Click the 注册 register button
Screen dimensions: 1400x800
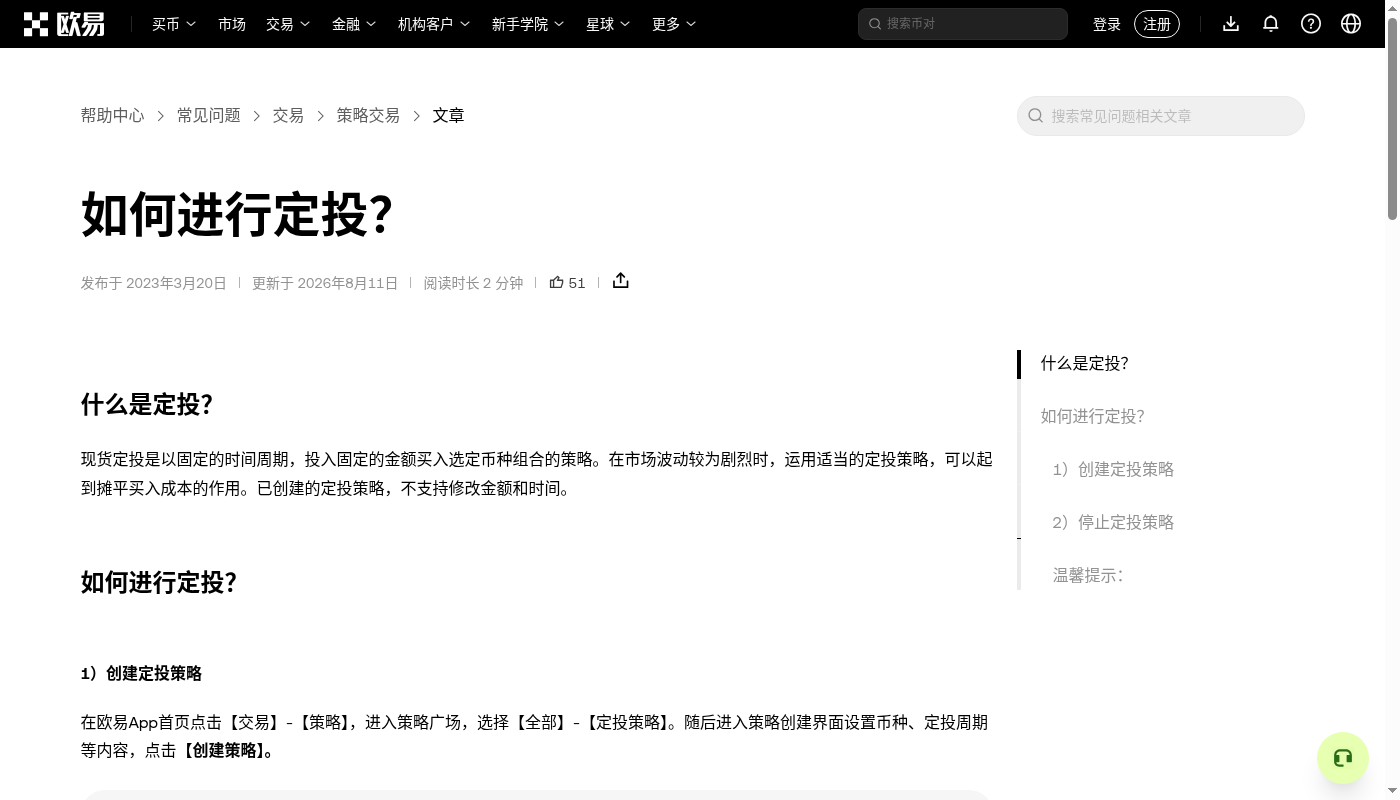click(1157, 24)
